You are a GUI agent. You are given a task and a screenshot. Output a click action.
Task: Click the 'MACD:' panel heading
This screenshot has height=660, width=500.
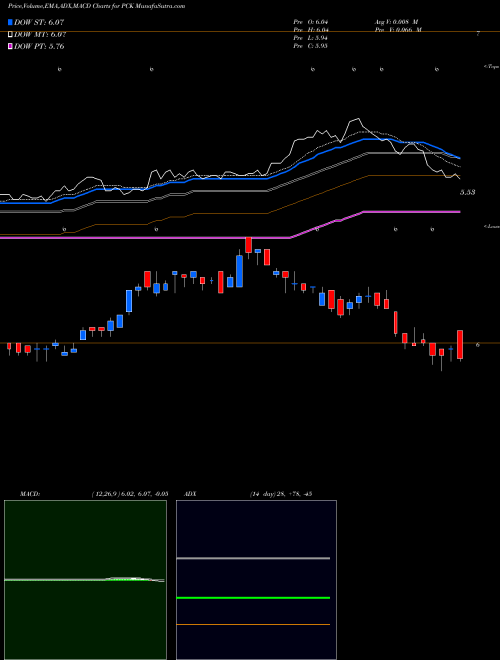29,494
